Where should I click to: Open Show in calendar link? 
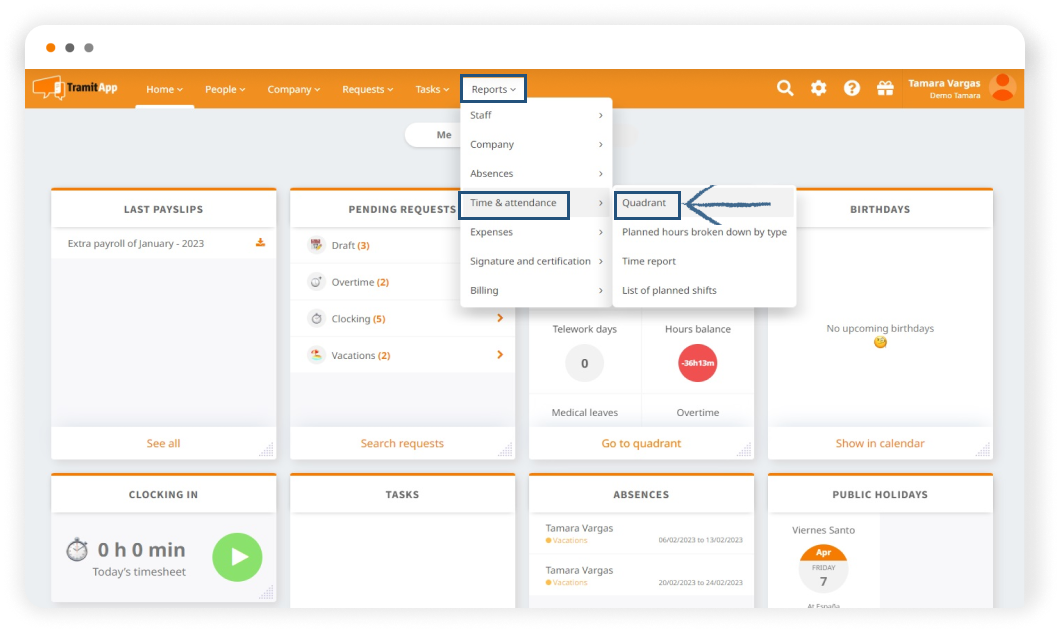pyautogui.click(x=880, y=443)
